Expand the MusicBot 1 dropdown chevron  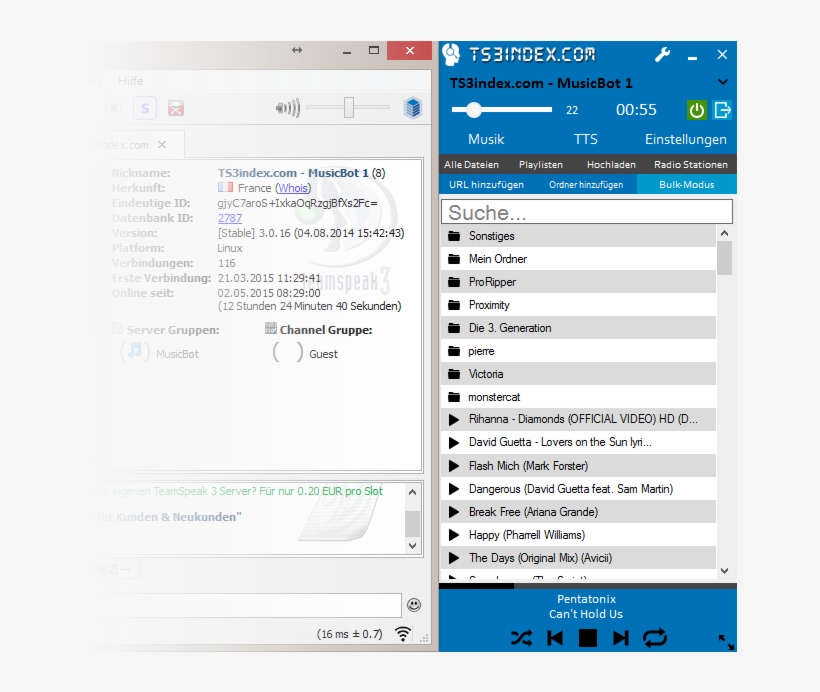pos(723,82)
